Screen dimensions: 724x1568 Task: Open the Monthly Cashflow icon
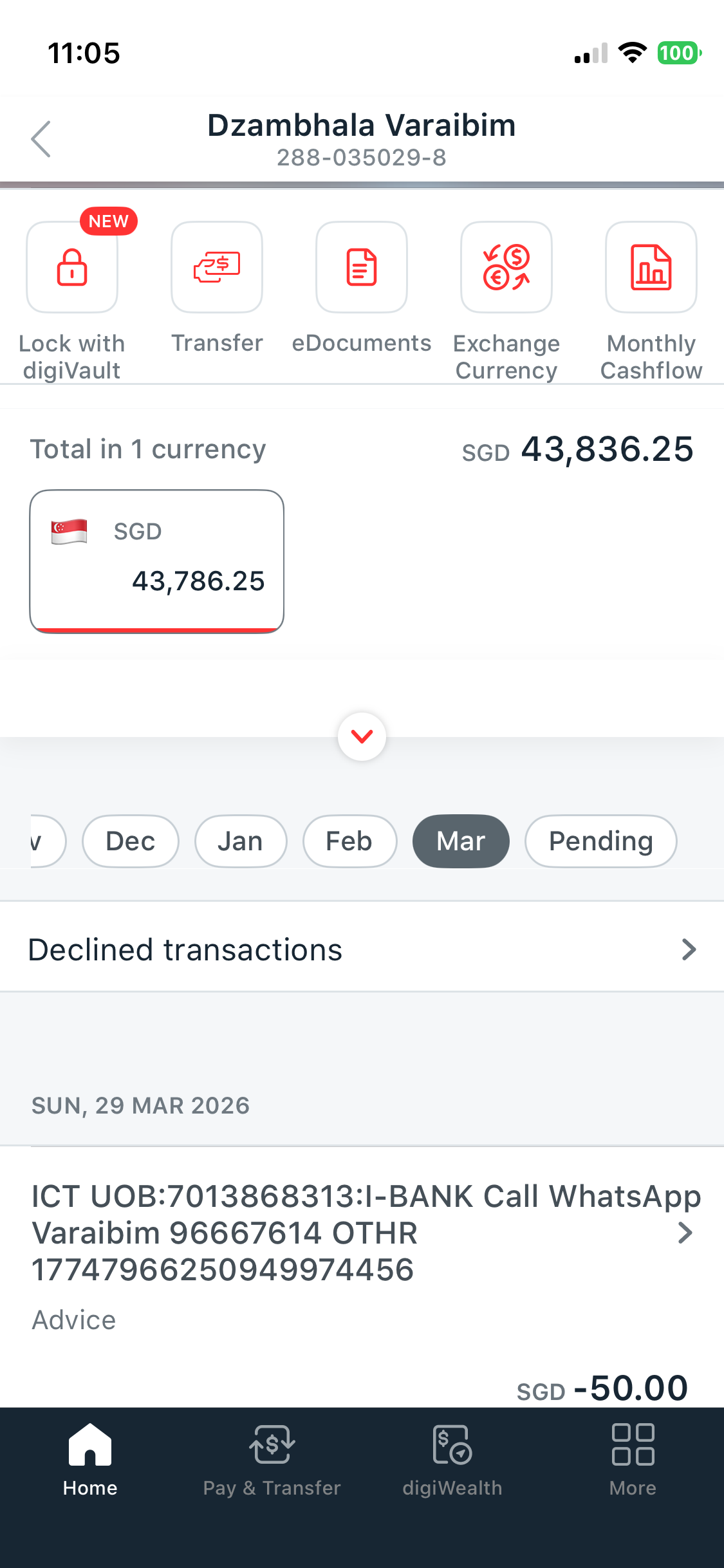(651, 267)
